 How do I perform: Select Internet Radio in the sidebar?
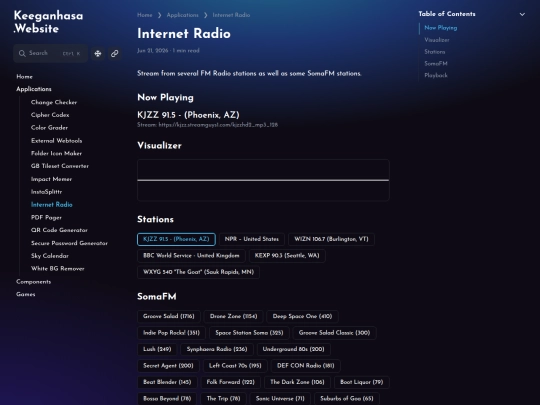tap(52, 205)
